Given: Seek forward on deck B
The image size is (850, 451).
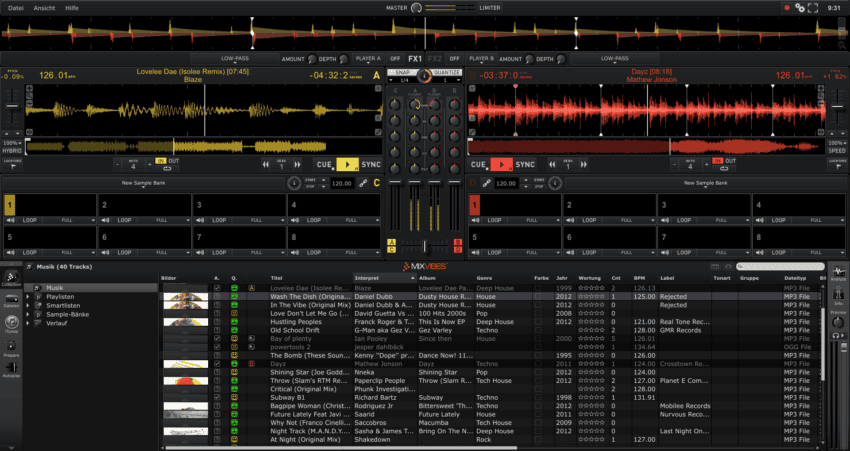Looking at the screenshot, I should click(x=583, y=165).
